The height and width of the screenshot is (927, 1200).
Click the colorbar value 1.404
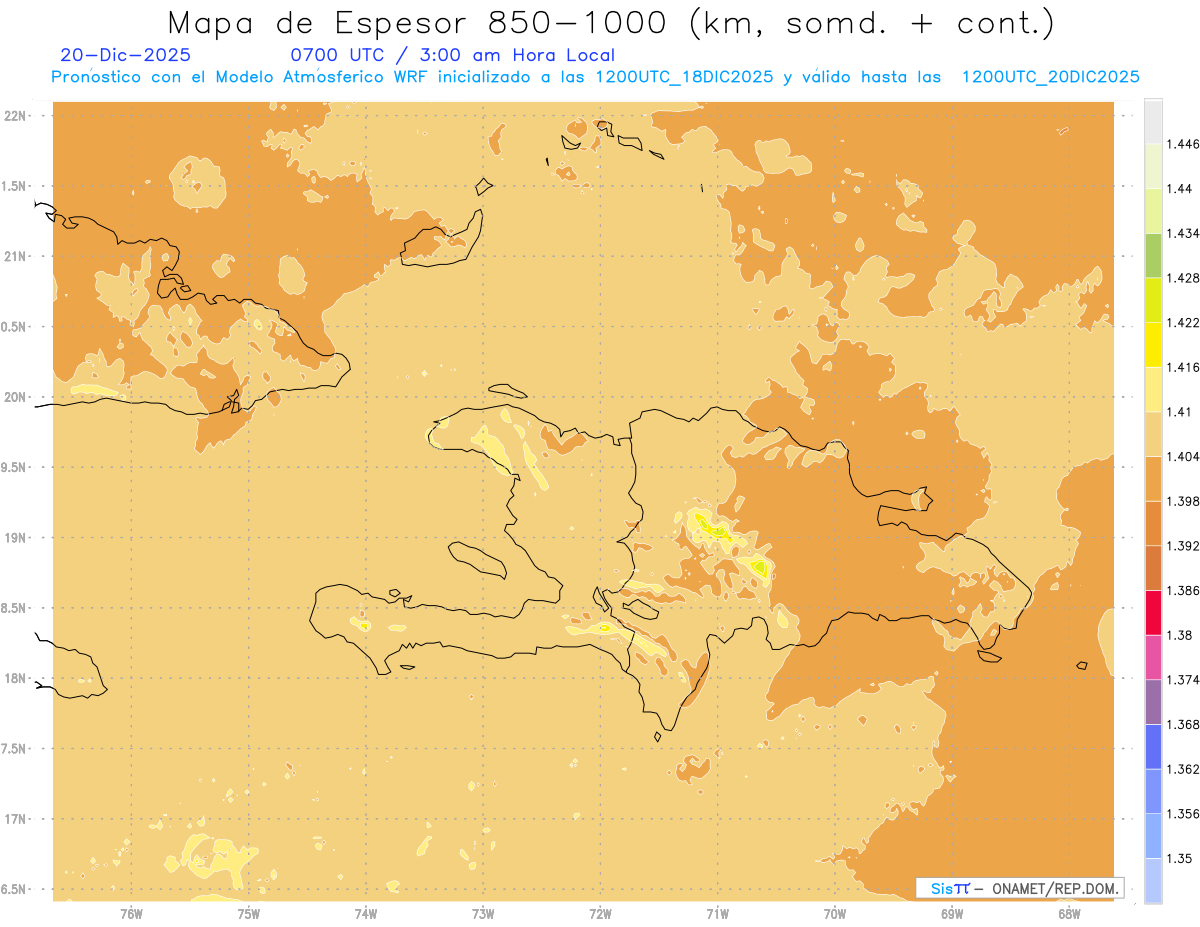click(1184, 456)
